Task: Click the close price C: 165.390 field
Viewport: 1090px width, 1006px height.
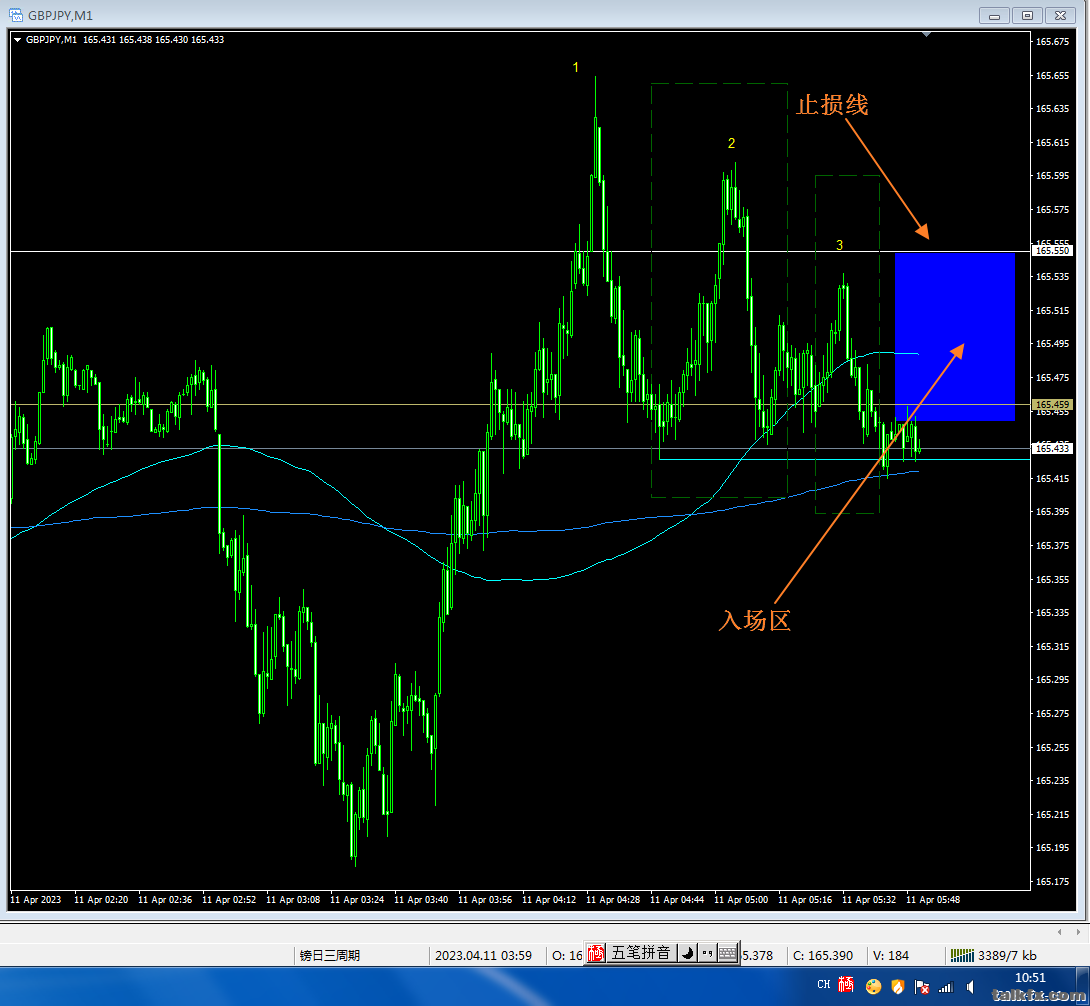Action: click(823, 955)
